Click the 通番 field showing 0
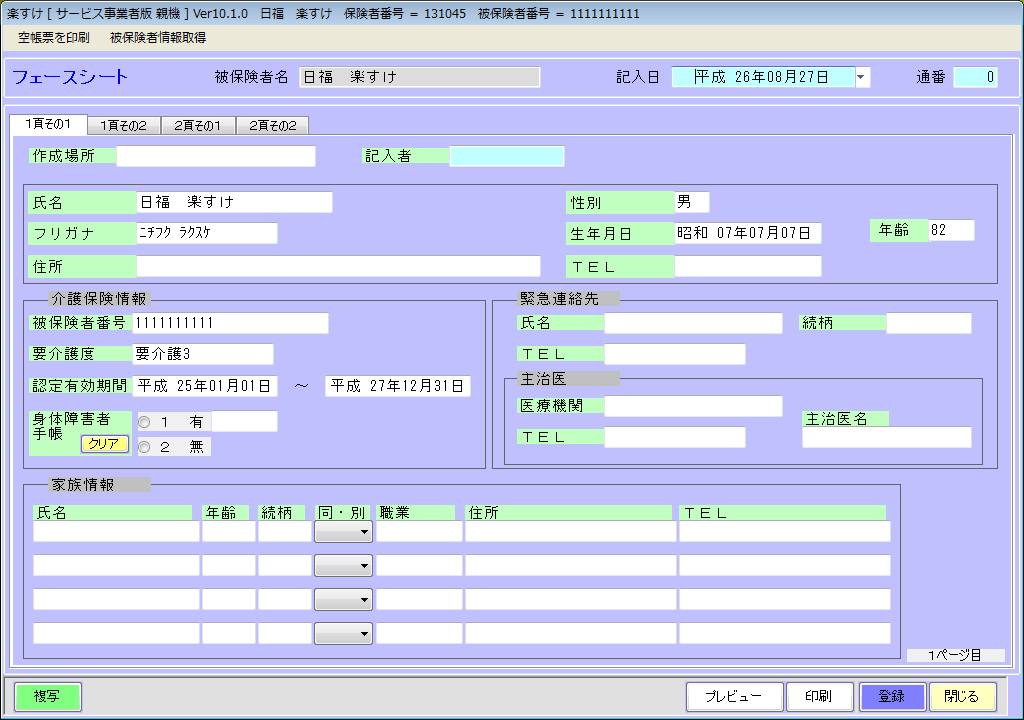 976,77
